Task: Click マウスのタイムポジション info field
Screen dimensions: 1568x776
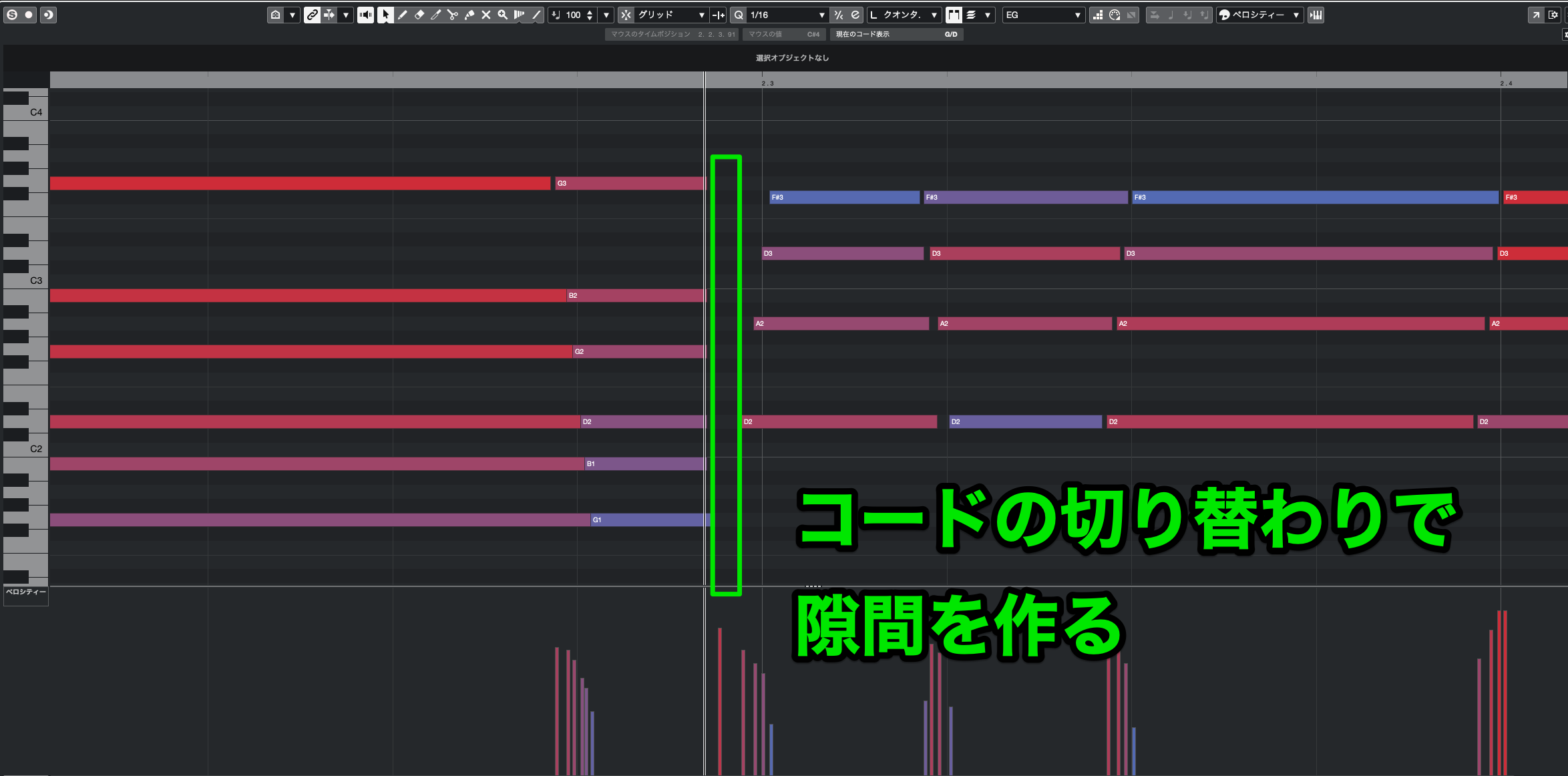Action: [x=672, y=34]
